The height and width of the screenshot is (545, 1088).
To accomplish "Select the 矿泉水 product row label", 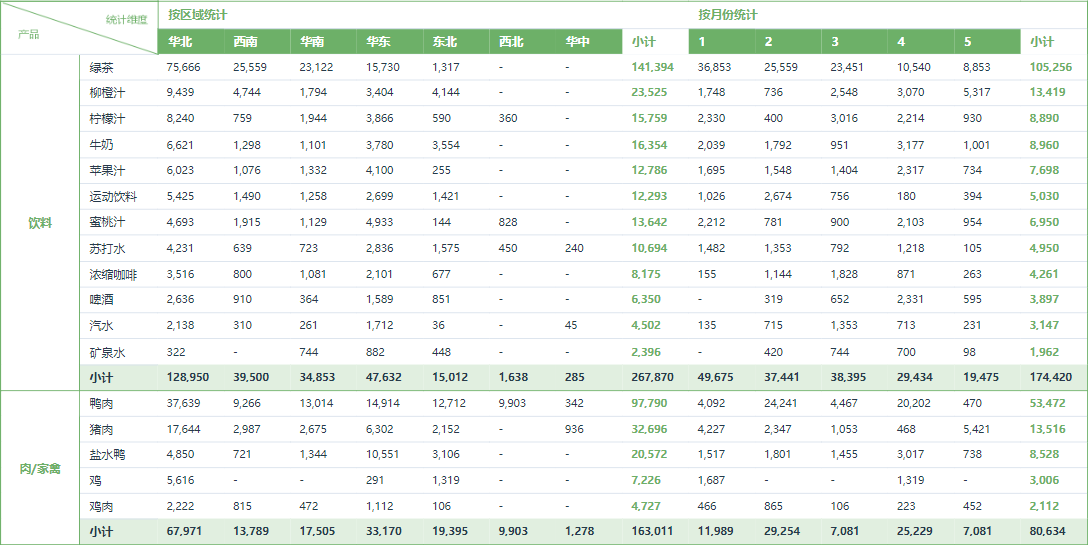I will point(108,352).
